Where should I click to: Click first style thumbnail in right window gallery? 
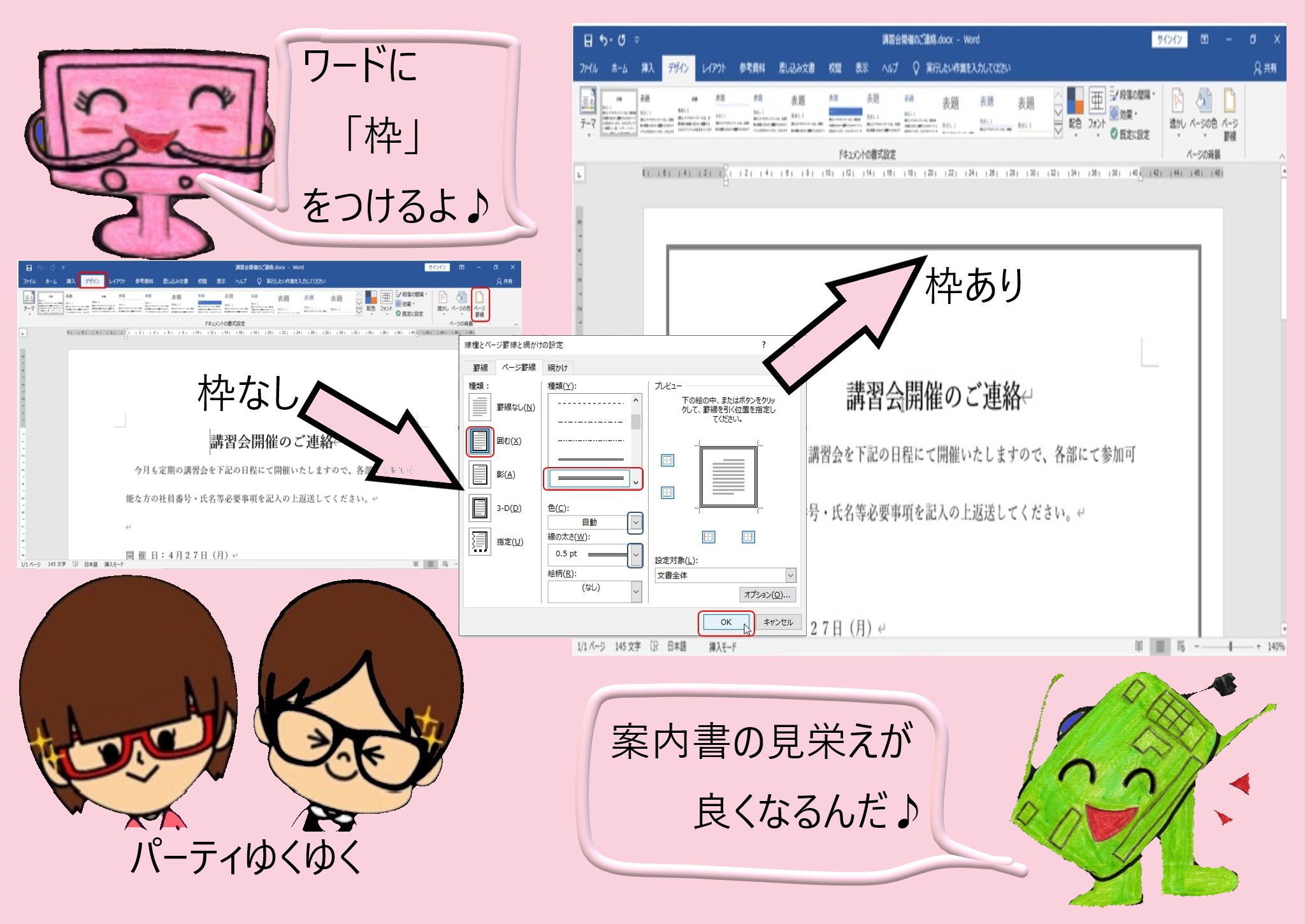point(619,112)
